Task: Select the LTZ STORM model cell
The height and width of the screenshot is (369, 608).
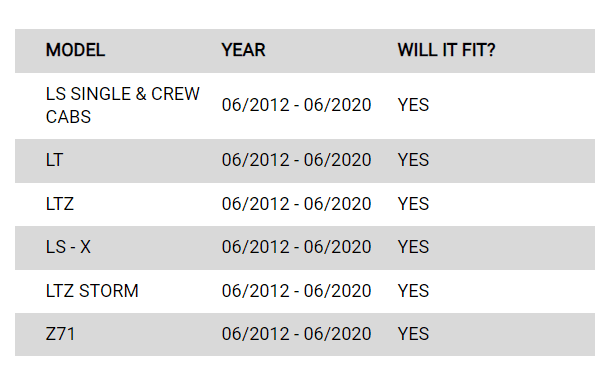Action: tap(92, 291)
